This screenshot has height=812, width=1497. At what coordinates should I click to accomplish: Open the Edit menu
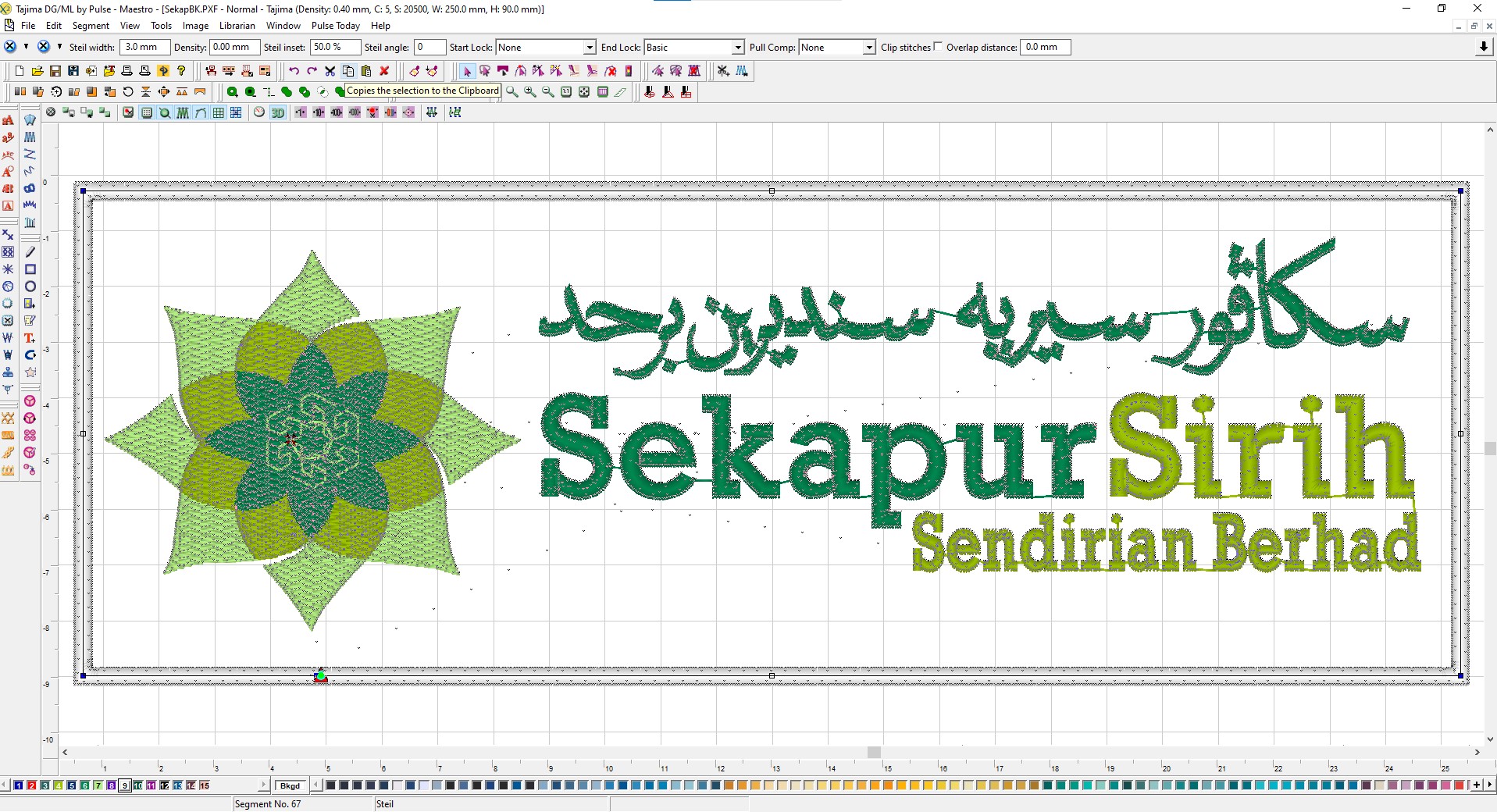tap(54, 26)
